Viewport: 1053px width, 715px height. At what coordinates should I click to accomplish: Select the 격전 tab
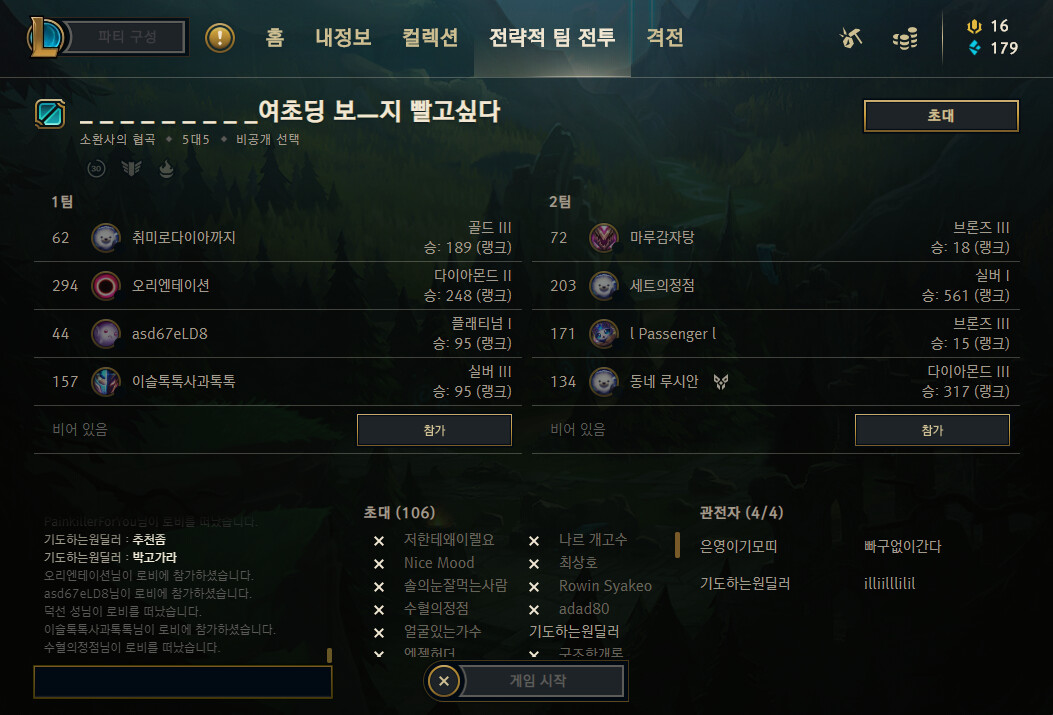[x=665, y=37]
